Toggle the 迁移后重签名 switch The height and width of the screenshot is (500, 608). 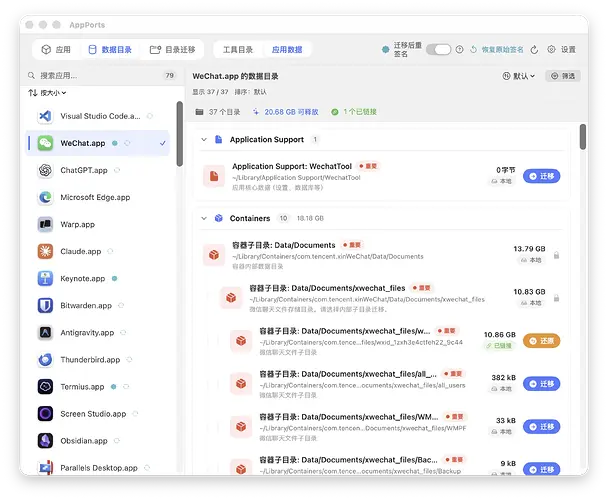[x=439, y=49]
